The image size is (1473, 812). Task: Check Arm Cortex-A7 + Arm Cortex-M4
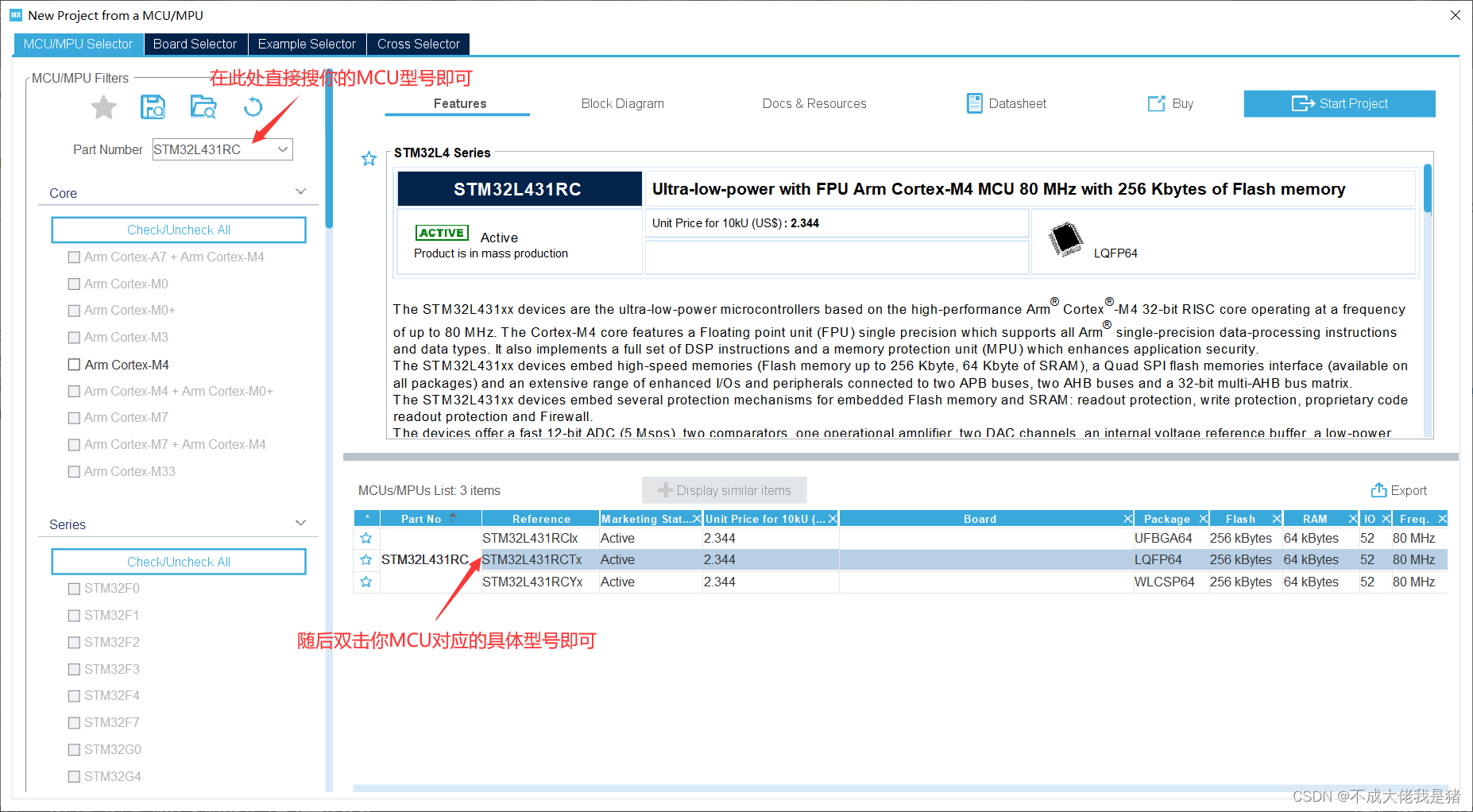pyautogui.click(x=74, y=257)
